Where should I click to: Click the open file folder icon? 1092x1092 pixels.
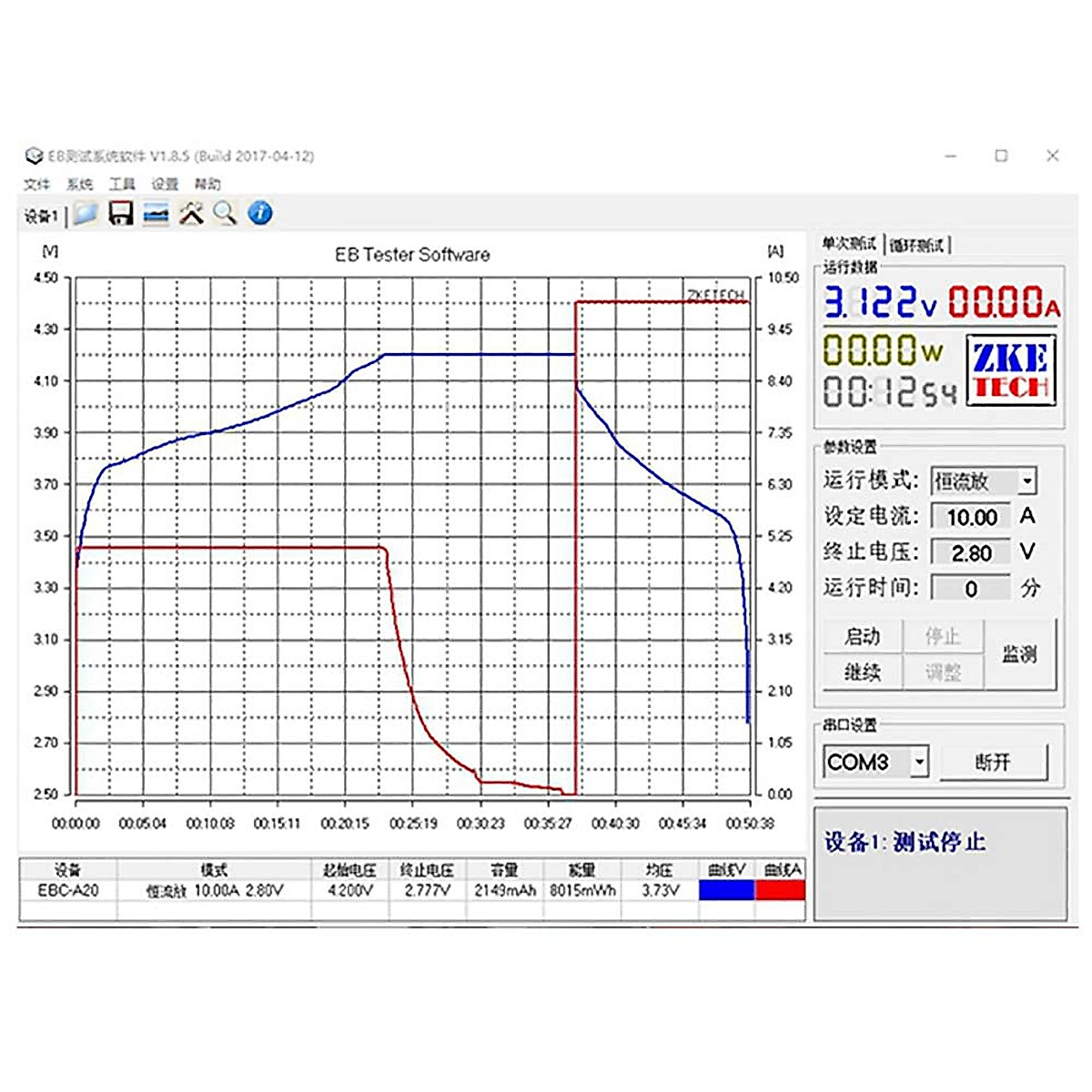pyautogui.click(x=85, y=212)
